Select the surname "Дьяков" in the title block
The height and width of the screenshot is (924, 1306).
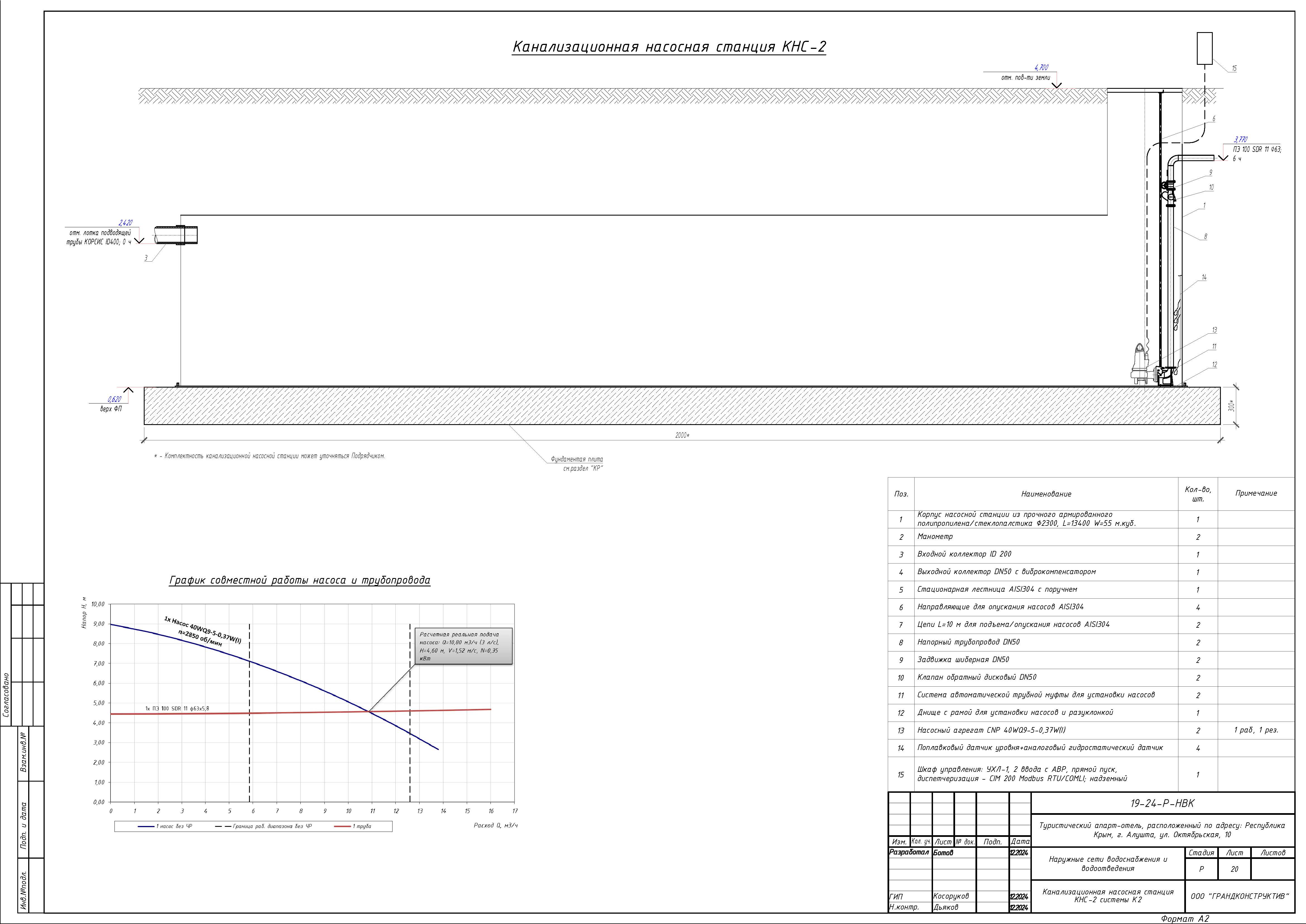pyautogui.click(x=946, y=907)
